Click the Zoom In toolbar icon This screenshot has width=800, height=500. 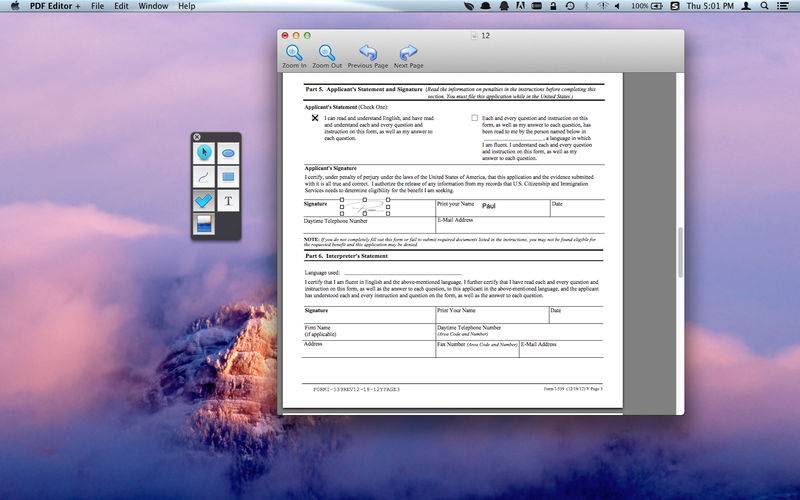pos(294,56)
